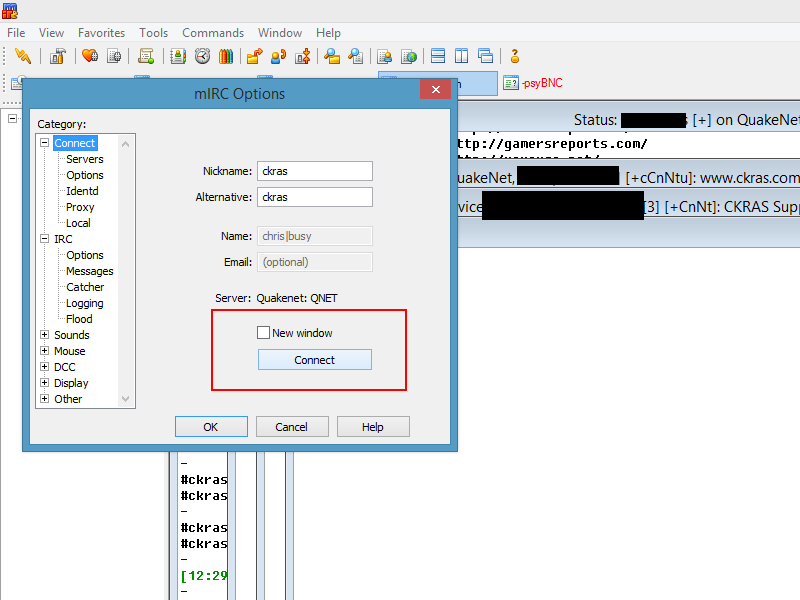Image resolution: width=800 pixels, height=600 pixels.
Task: Click the Name input field
Action: click(315, 236)
